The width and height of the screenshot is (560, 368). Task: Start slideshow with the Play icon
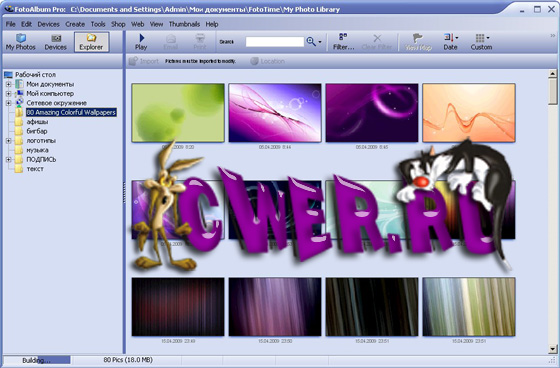141,42
